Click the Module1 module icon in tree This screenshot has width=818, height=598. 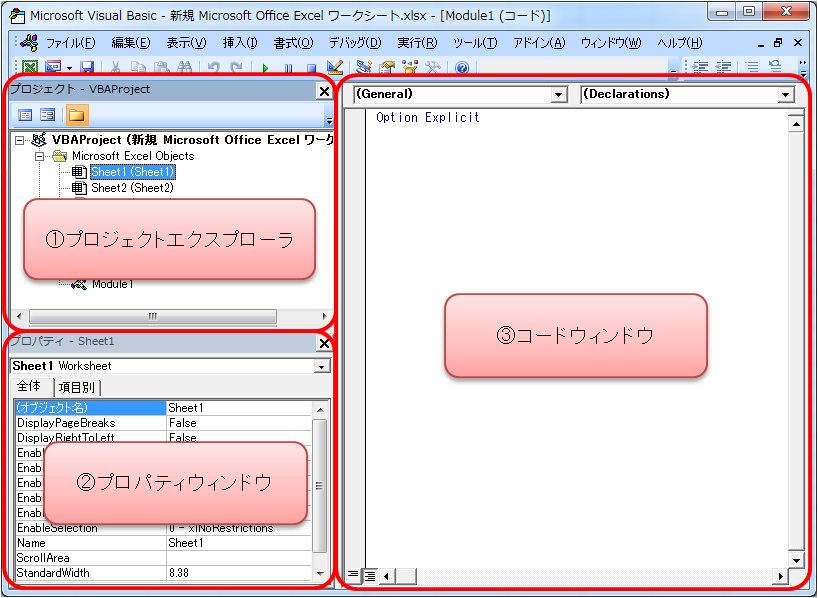(79, 284)
